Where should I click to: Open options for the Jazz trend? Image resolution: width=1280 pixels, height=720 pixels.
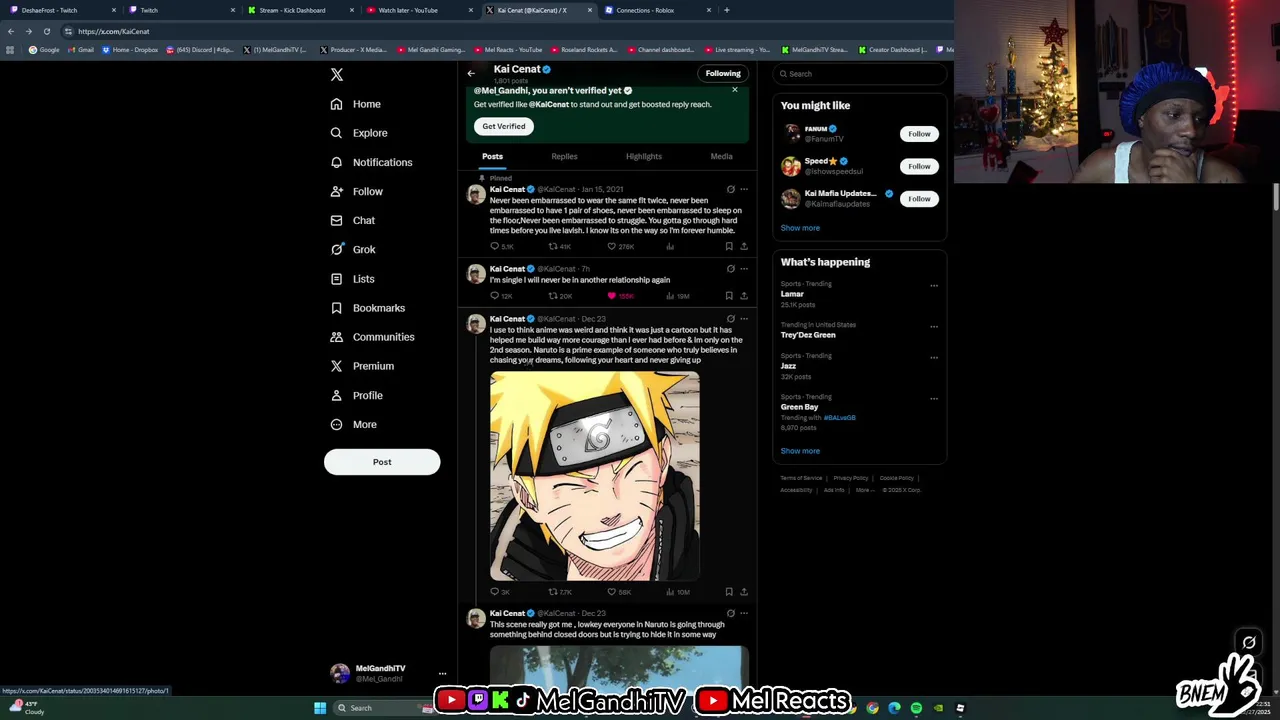click(x=934, y=357)
